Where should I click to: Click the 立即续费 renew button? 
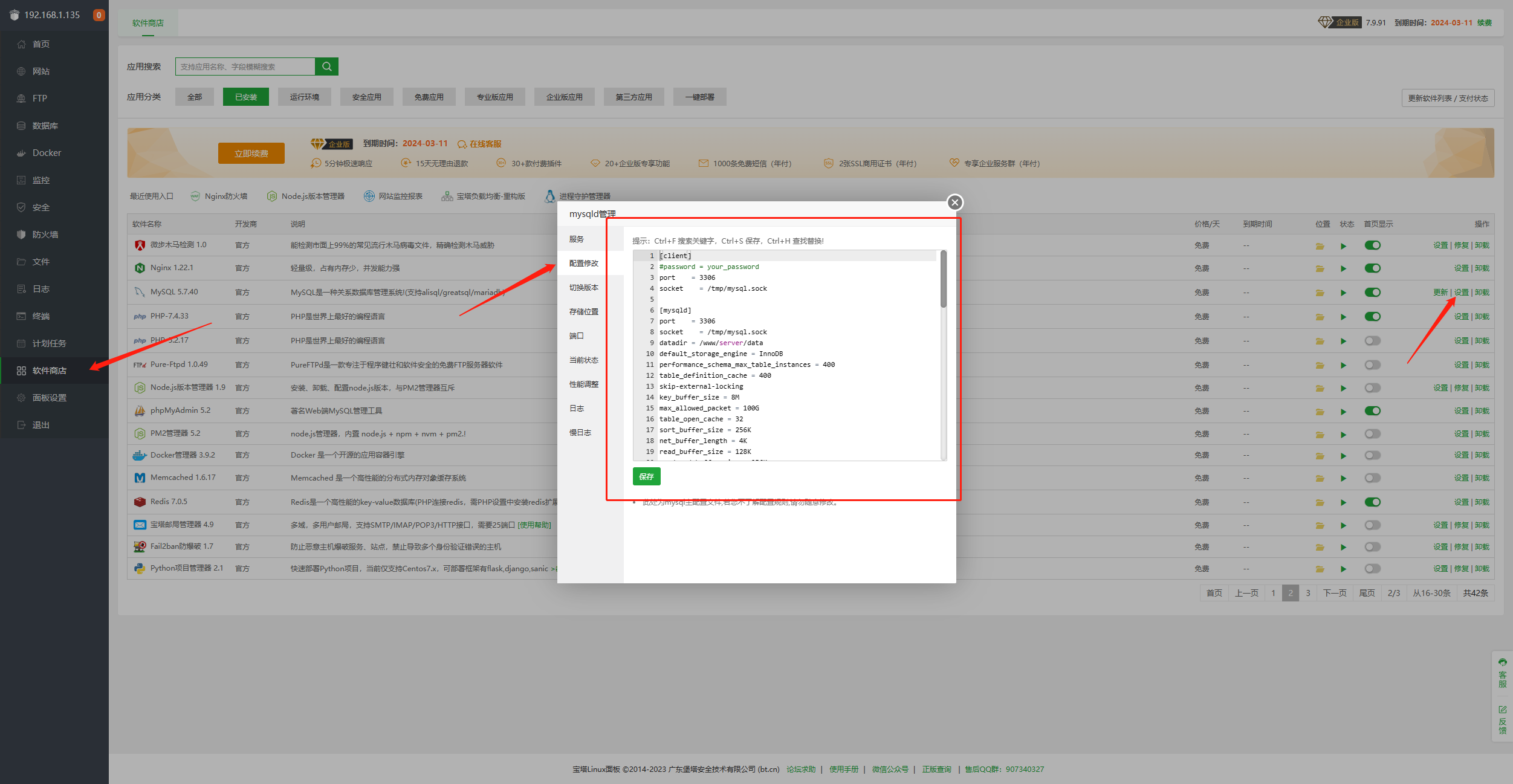(x=251, y=154)
